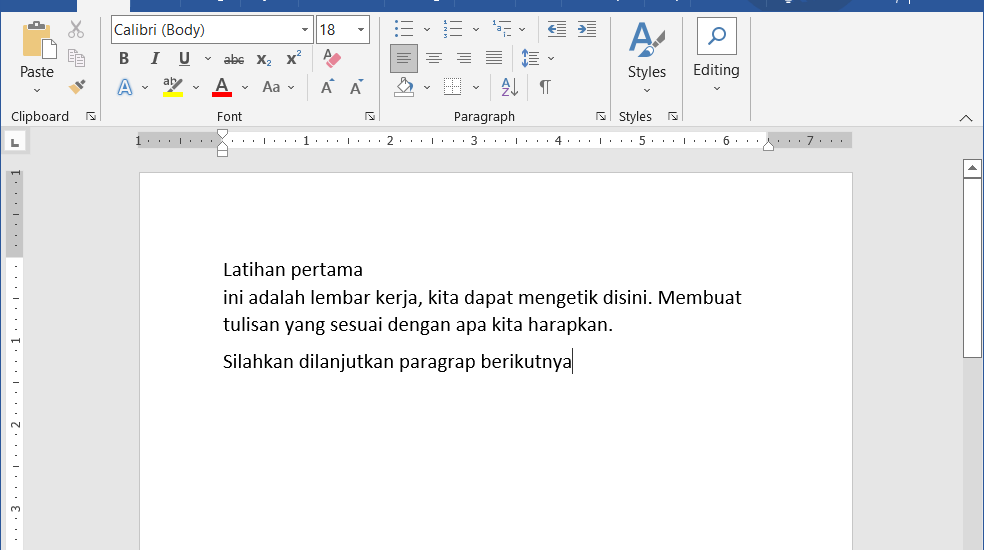Image resolution: width=984 pixels, height=550 pixels.
Task: Select the Format Painter brush
Action: point(77,87)
